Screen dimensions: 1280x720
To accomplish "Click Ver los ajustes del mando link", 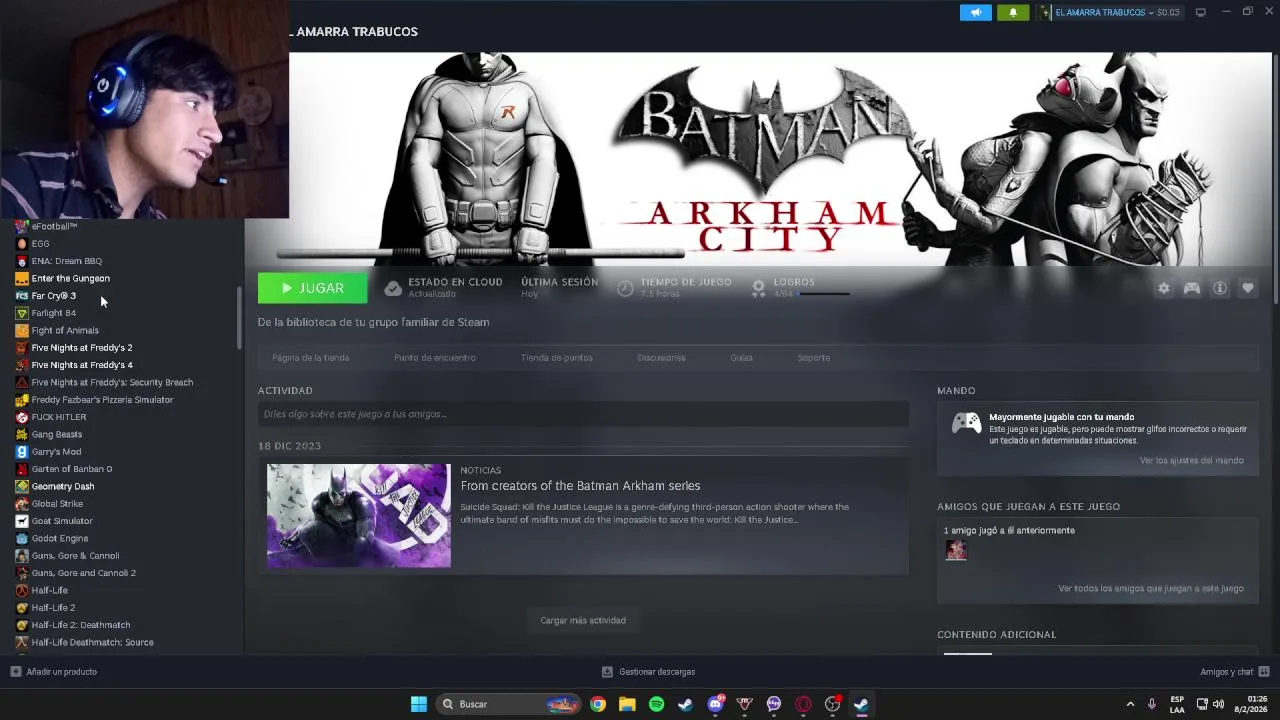I will coord(1192,461).
